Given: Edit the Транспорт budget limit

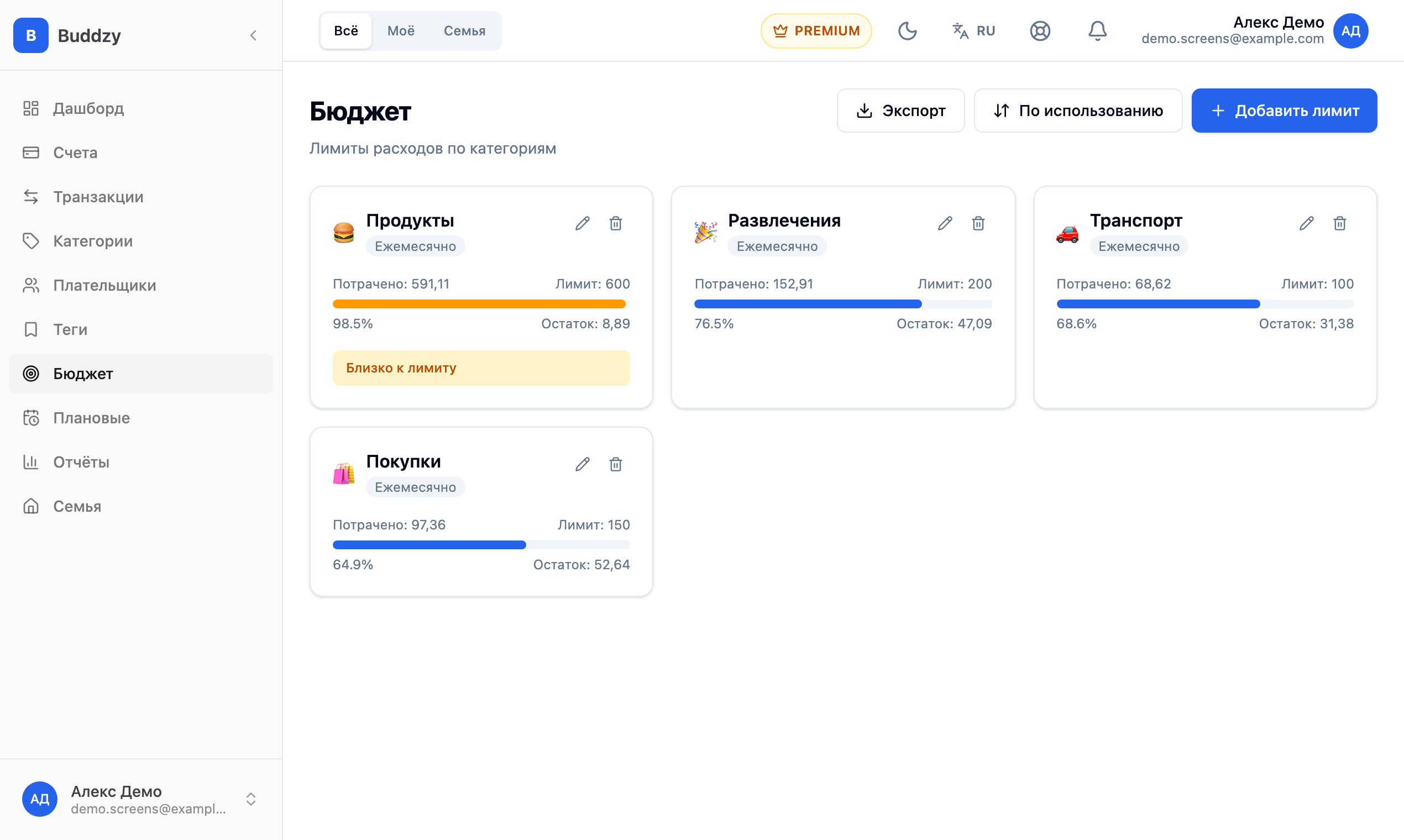Looking at the screenshot, I should coord(1307,224).
